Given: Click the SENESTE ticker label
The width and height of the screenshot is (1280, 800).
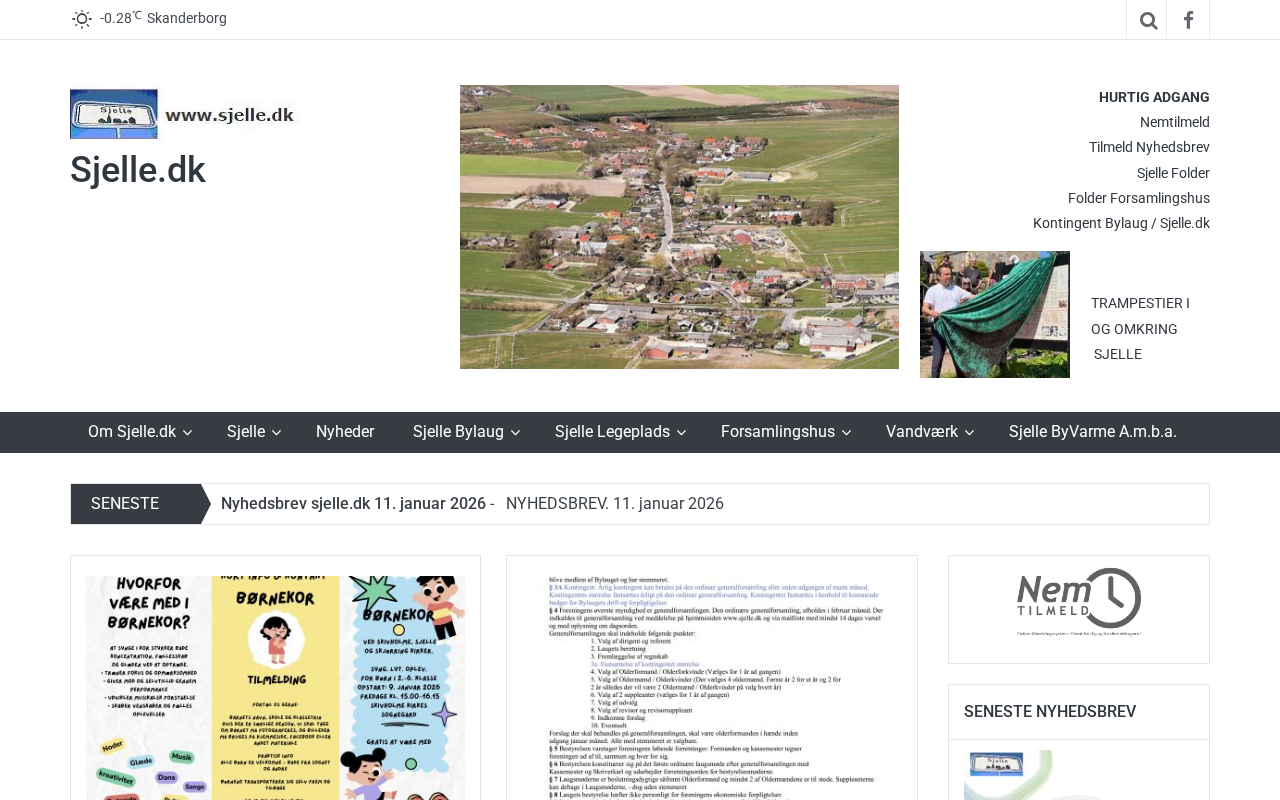Looking at the screenshot, I should click(x=125, y=504).
